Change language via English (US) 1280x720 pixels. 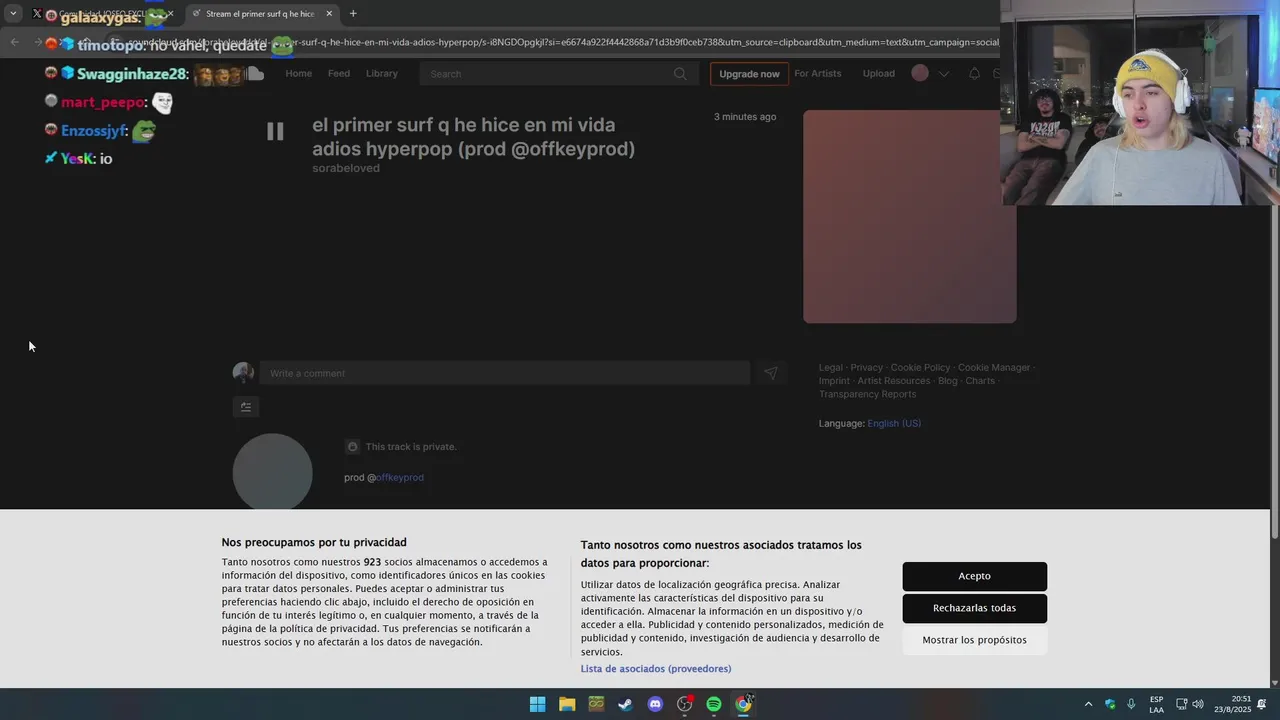pos(894,424)
